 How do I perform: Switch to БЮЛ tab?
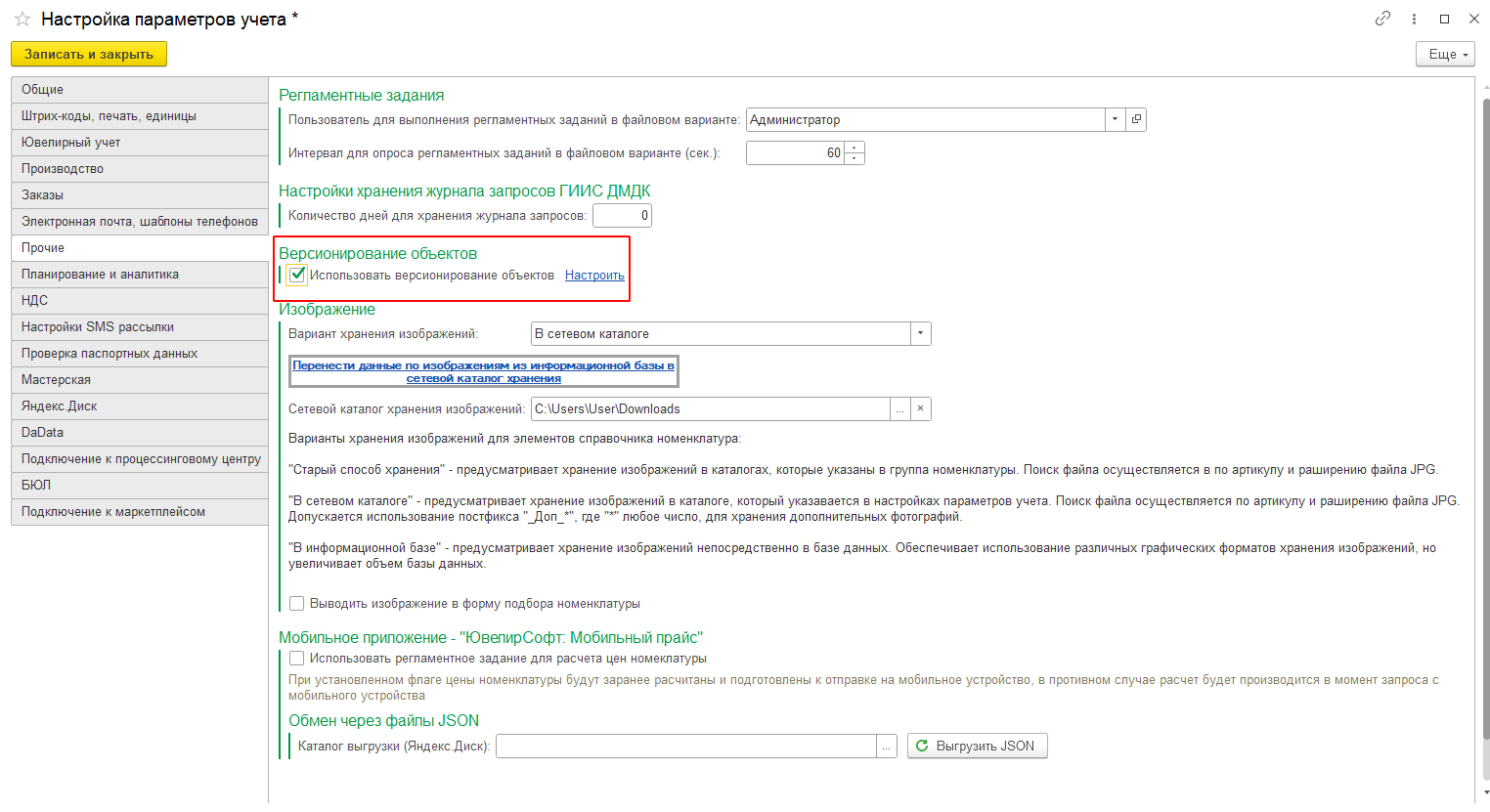[x=140, y=486]
